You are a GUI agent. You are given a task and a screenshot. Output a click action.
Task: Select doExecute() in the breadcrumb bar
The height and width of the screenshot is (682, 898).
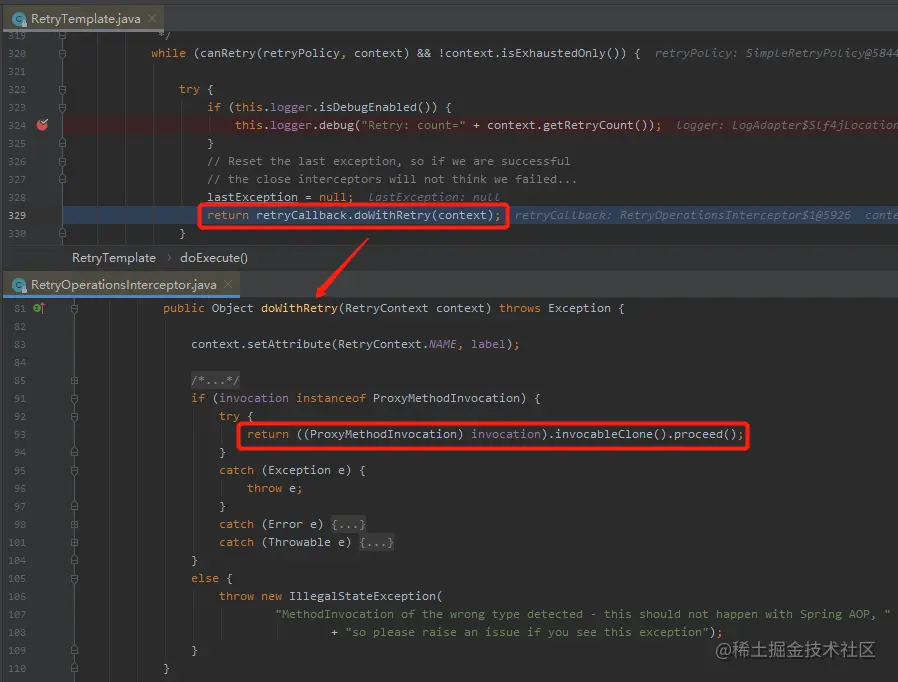[x=214, y=258]
